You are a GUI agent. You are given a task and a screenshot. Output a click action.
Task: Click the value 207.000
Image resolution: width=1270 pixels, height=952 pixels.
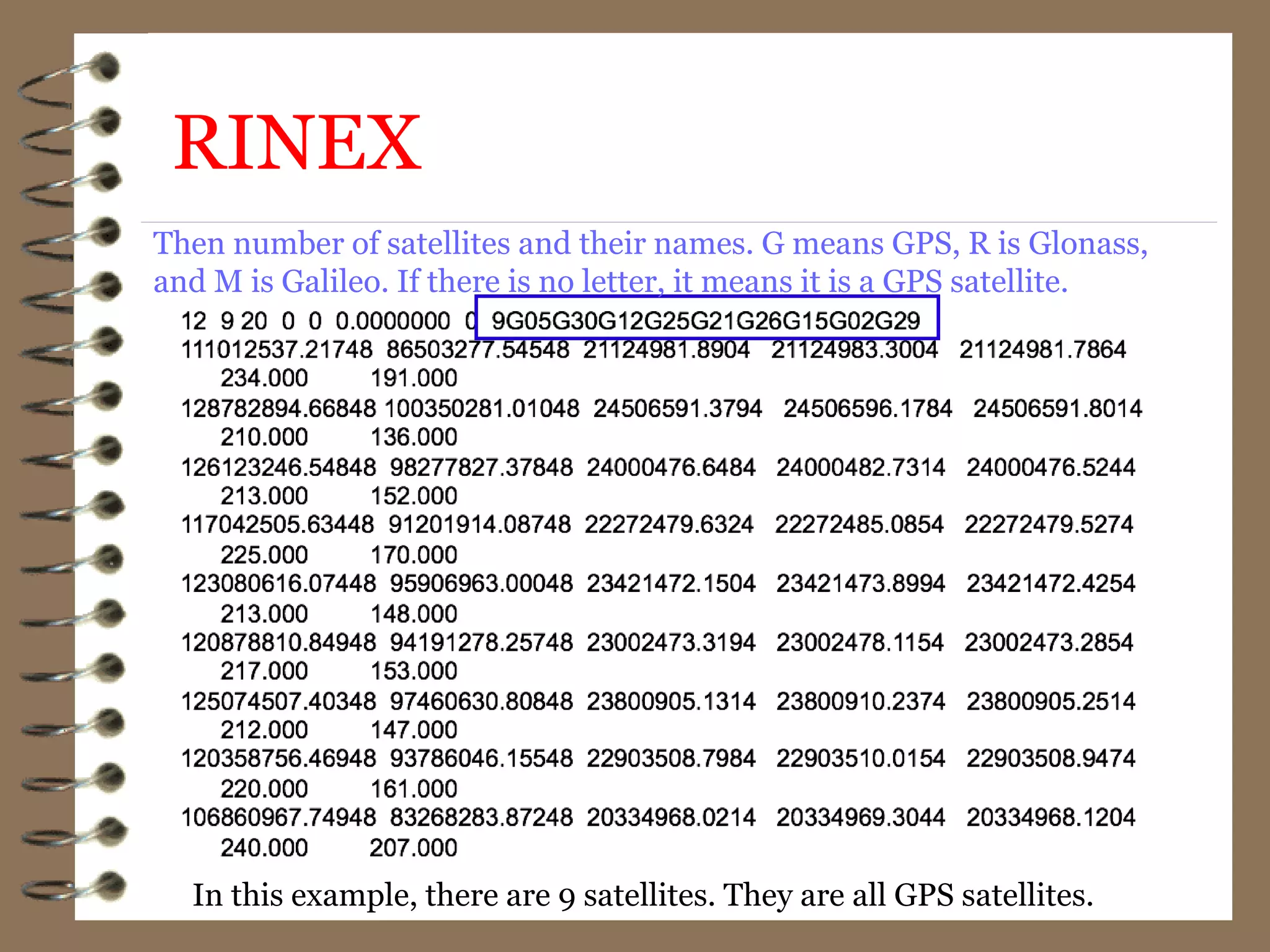point(414,848)
